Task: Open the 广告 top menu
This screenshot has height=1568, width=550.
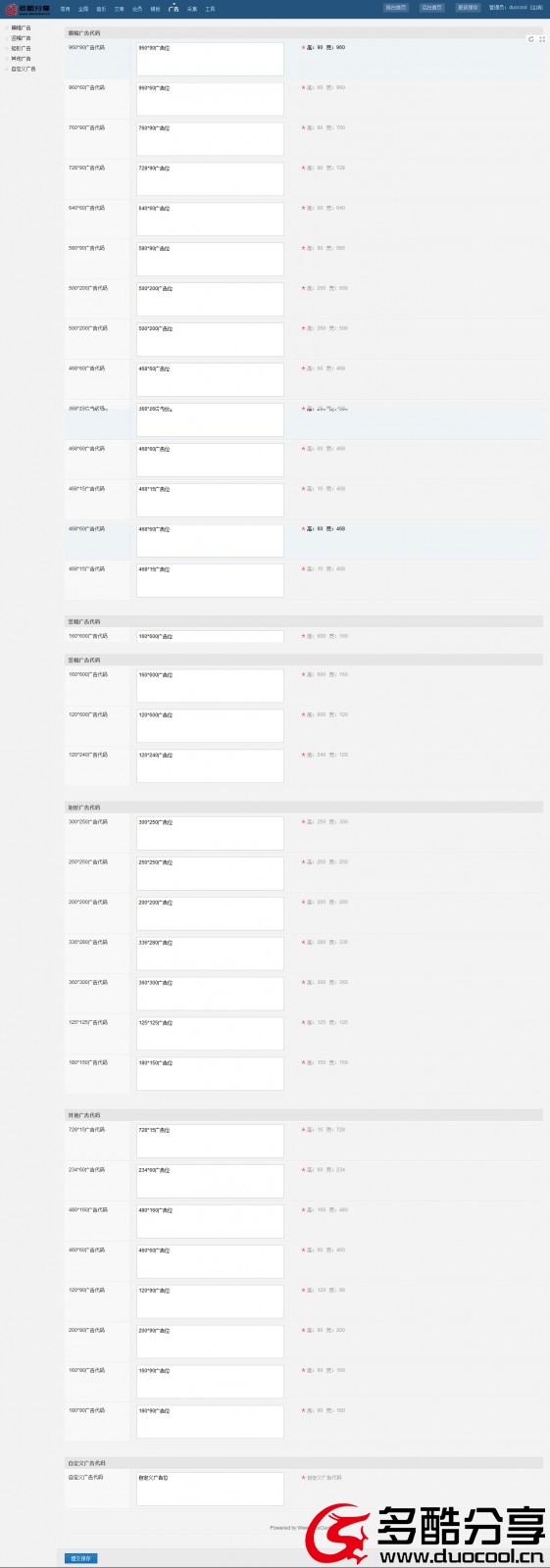Action: pyautogui.click(x=174, y=9)
